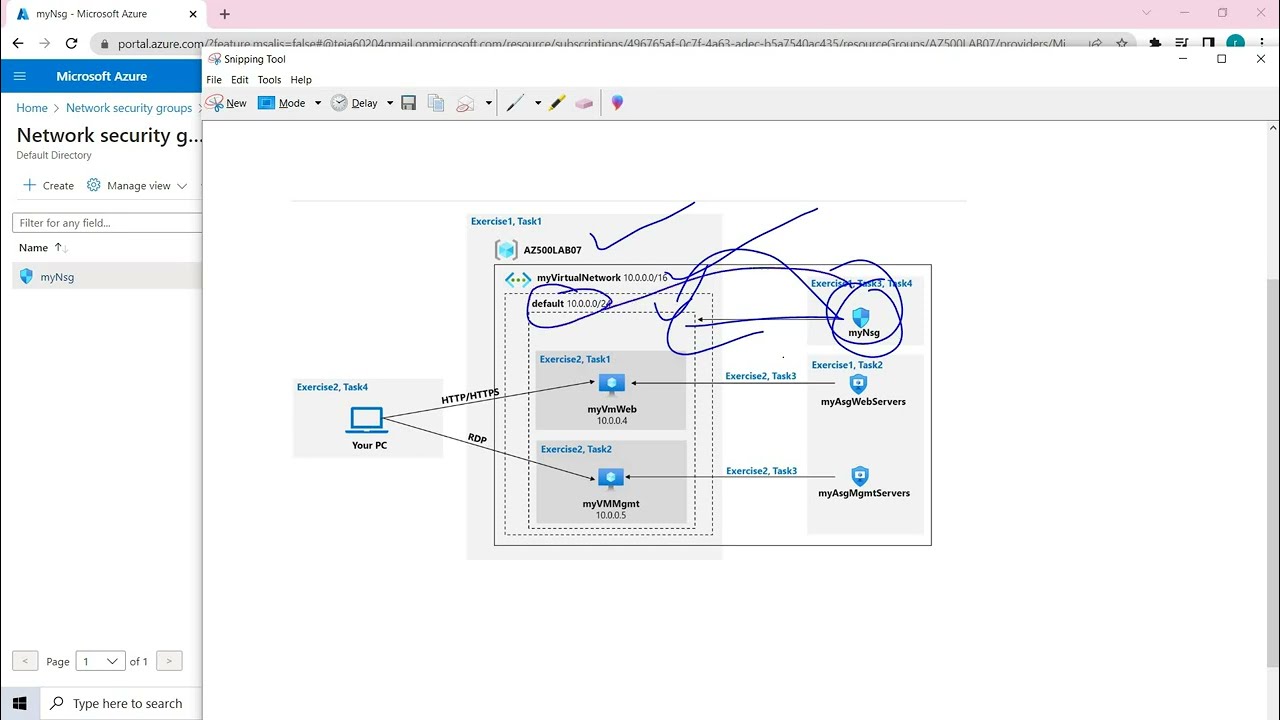Viewport: 1280px width, 720px height.
Task: Open the Edit menu in Snipping Tool
Action: point(240,80)
